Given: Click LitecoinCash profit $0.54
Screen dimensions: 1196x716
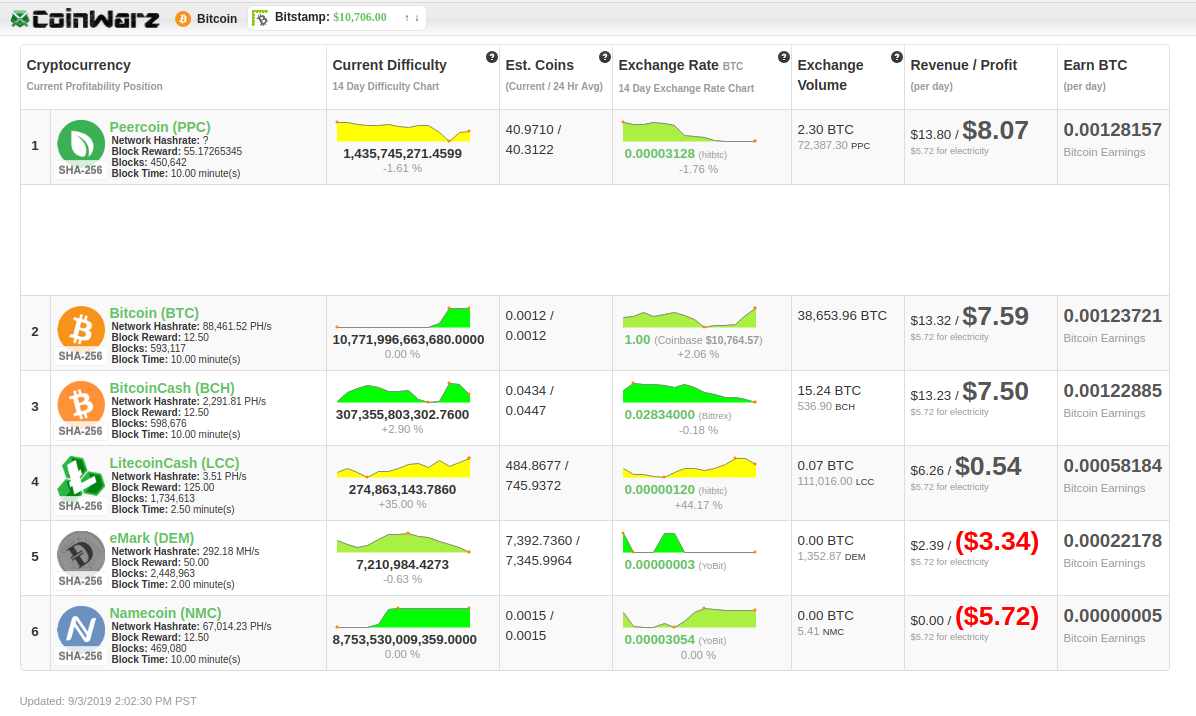Looking at the screenshot, I should pos(988,466).
